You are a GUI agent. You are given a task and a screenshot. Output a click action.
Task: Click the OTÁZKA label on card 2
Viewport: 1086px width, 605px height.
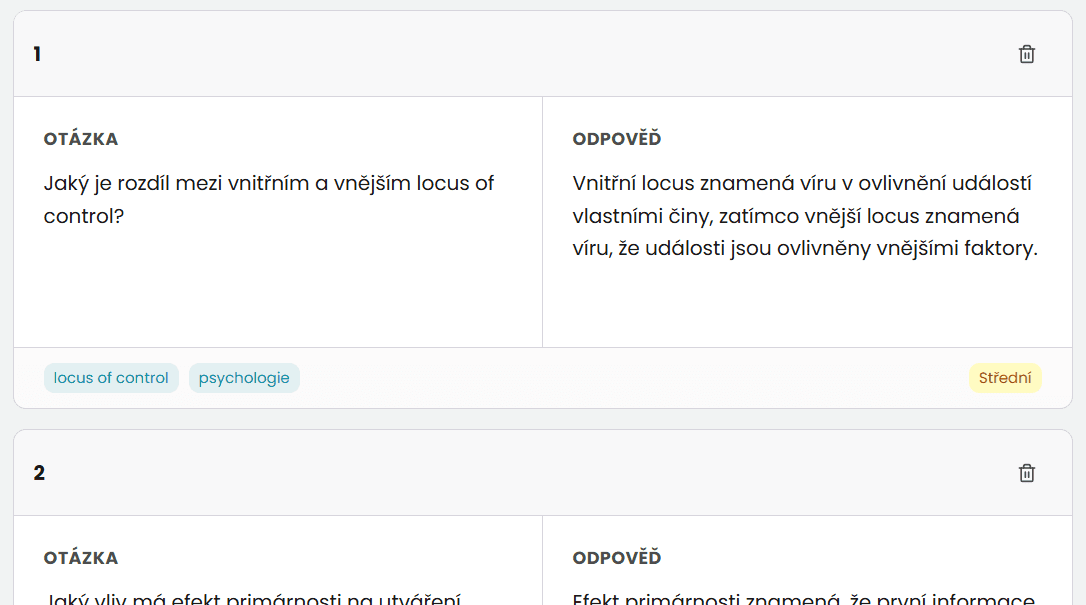pyautogui.click(x=80, y=557)
